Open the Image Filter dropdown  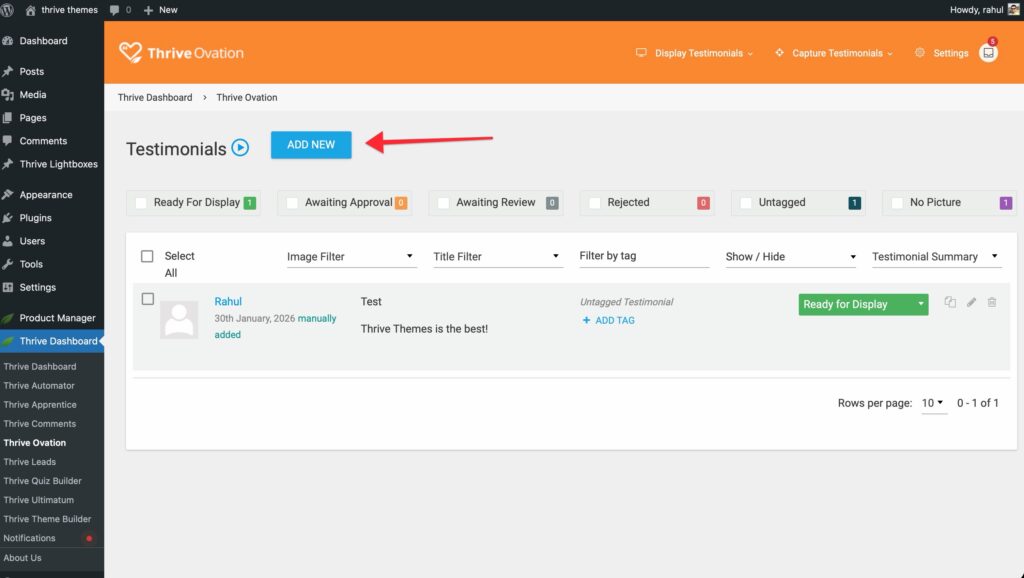[x=350, y=257]
